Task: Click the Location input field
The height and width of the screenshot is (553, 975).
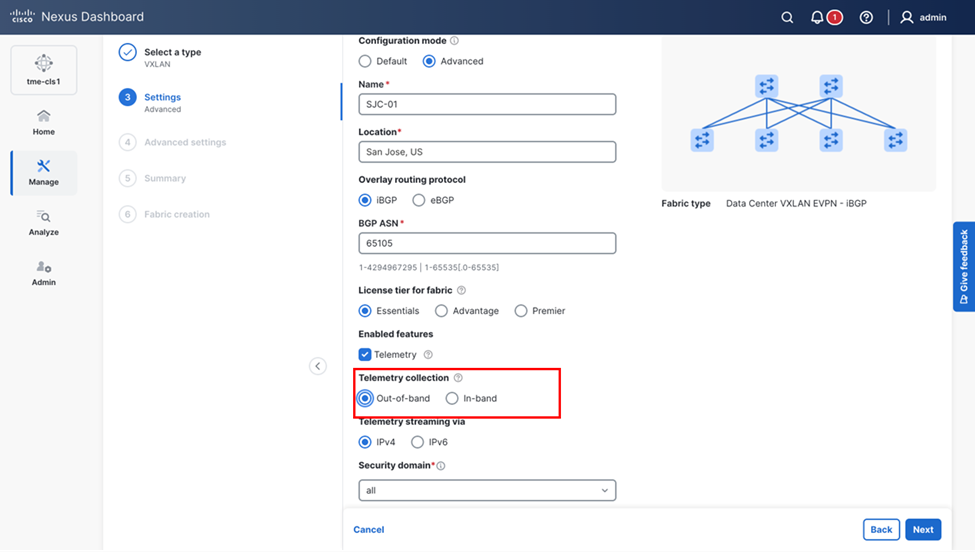Action: 487,152
